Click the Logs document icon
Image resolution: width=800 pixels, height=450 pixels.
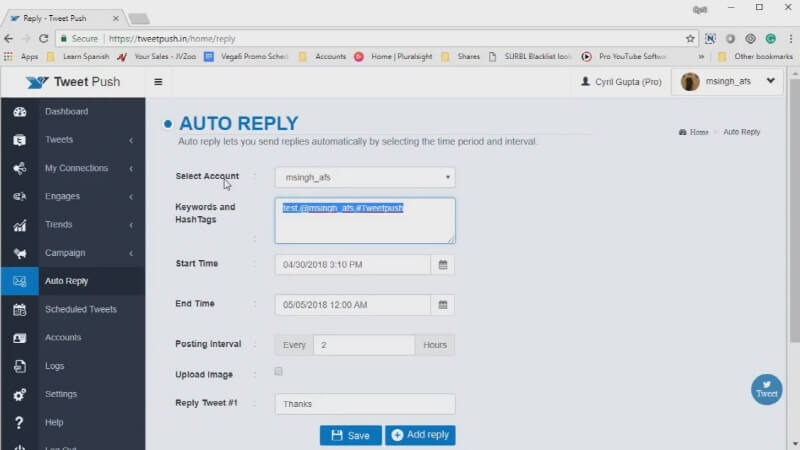coord(19,366)
